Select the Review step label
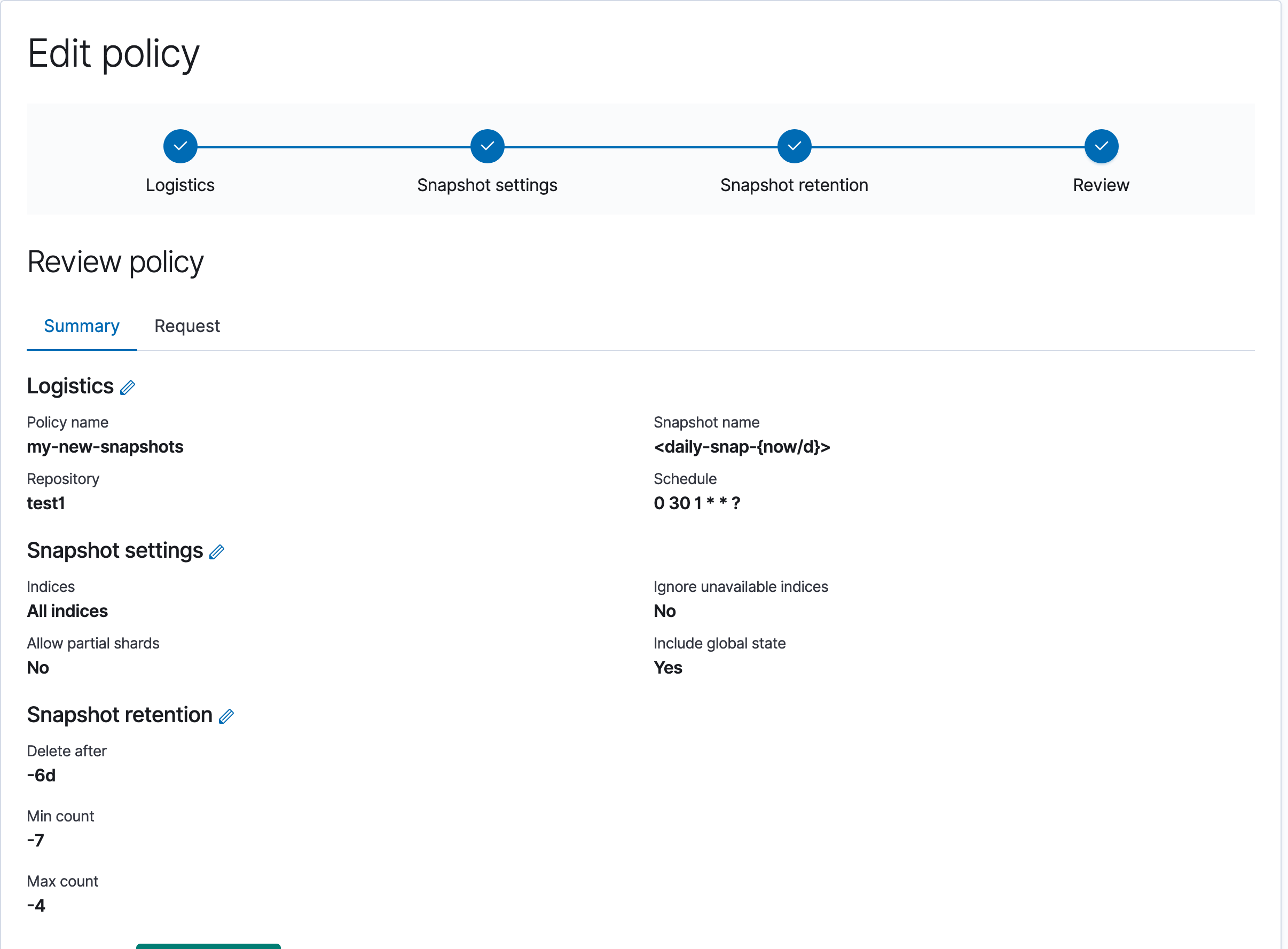Image resolution: width=1288 pixels, height=949 pixels. (x=1101, y=185)
